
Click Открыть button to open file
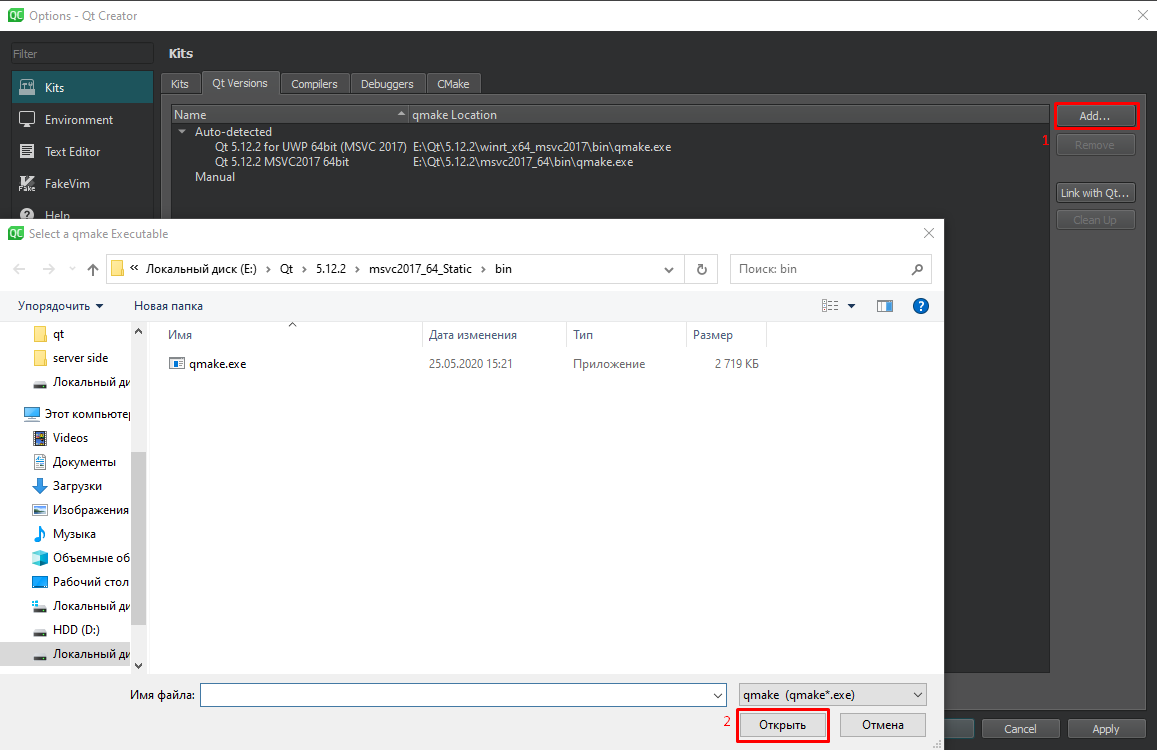click(x=782, y=725)
